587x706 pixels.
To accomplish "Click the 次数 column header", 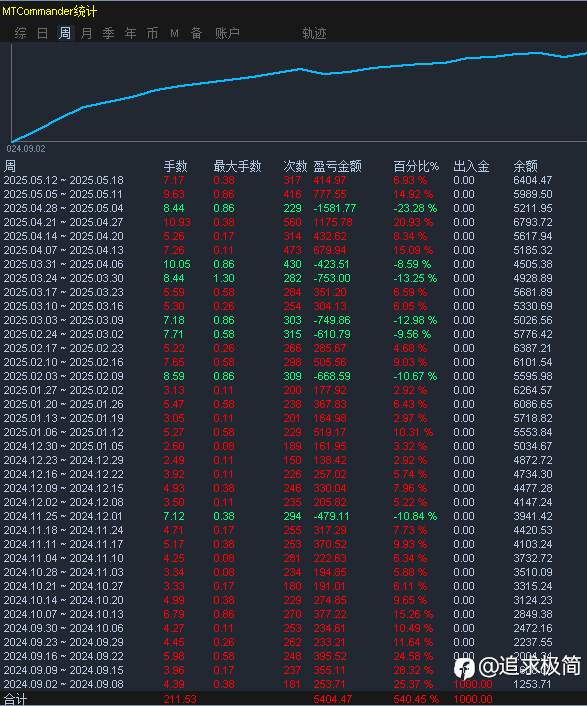I will pos(295,166).
